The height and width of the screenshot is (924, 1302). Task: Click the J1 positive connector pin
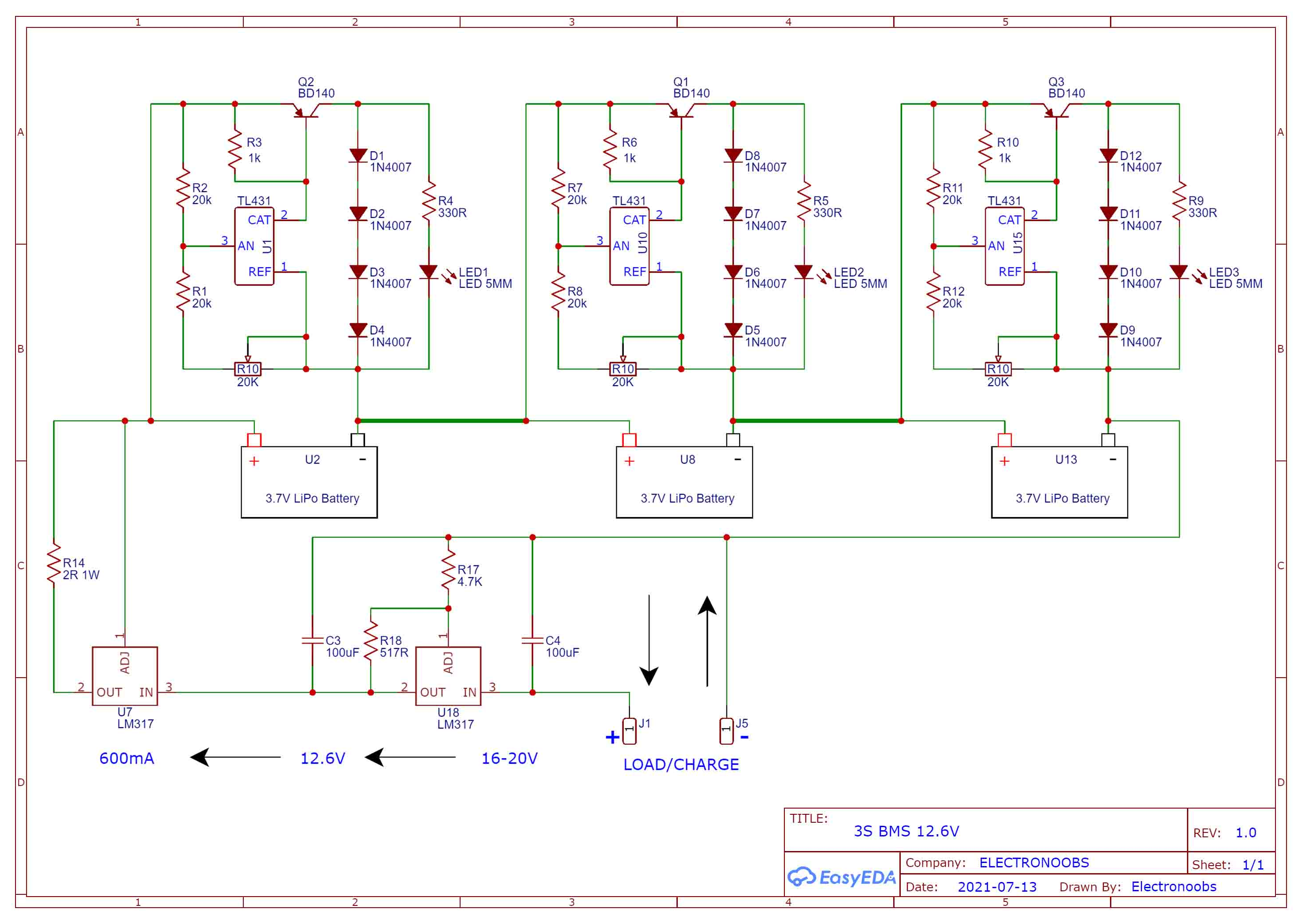629,731
